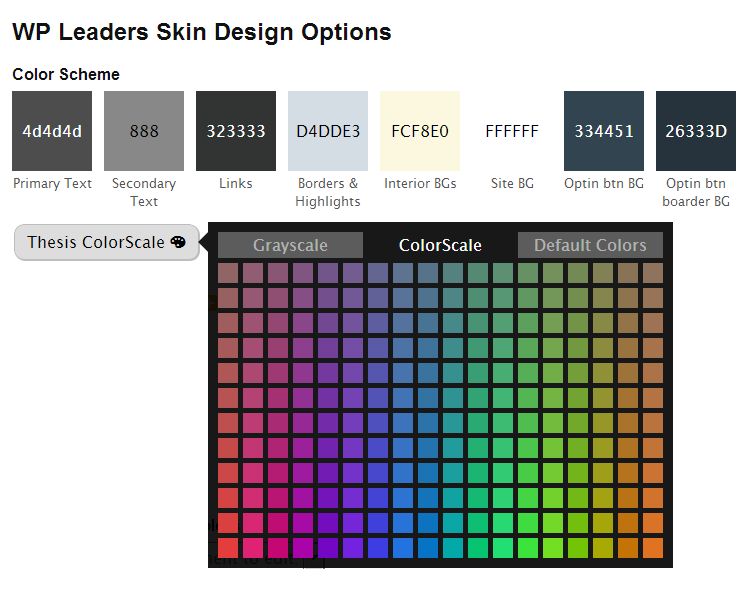Choose the 888 Secondary Text swatch
The image size is (750, 597).
coord(144,131)
